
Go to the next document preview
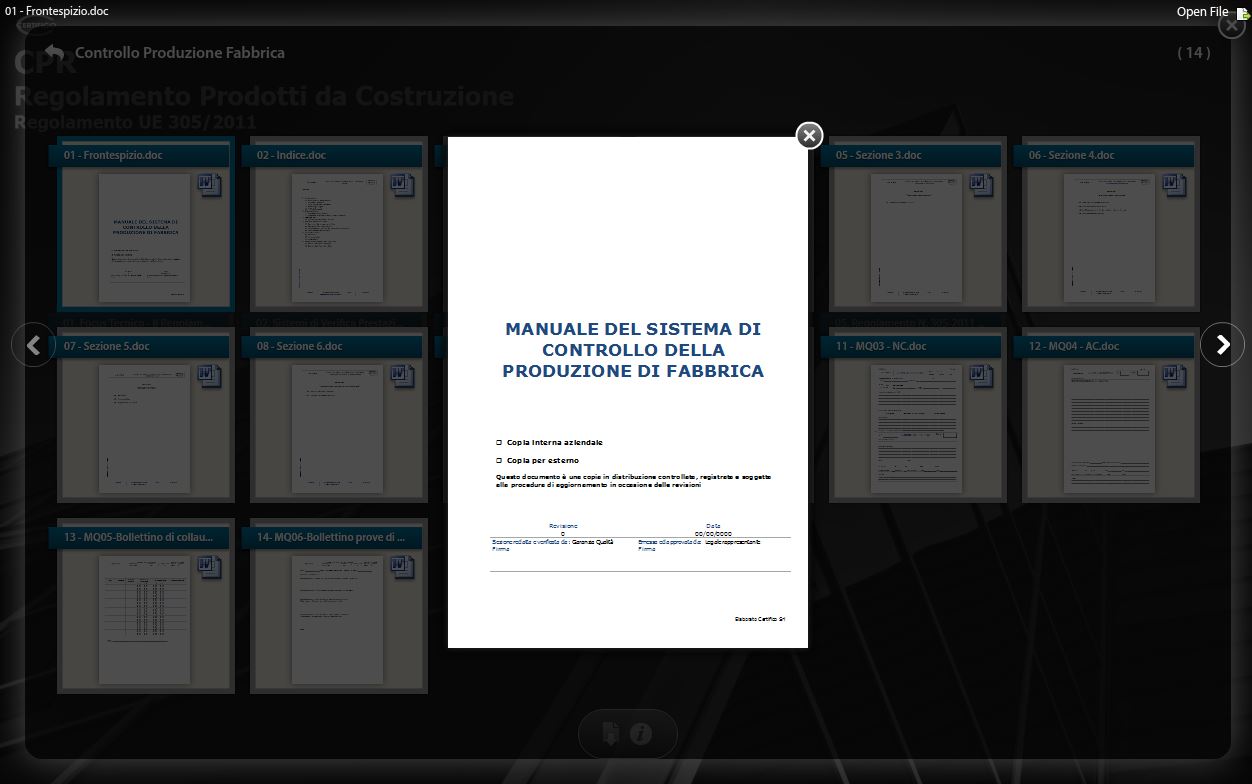pos(1222,345)
